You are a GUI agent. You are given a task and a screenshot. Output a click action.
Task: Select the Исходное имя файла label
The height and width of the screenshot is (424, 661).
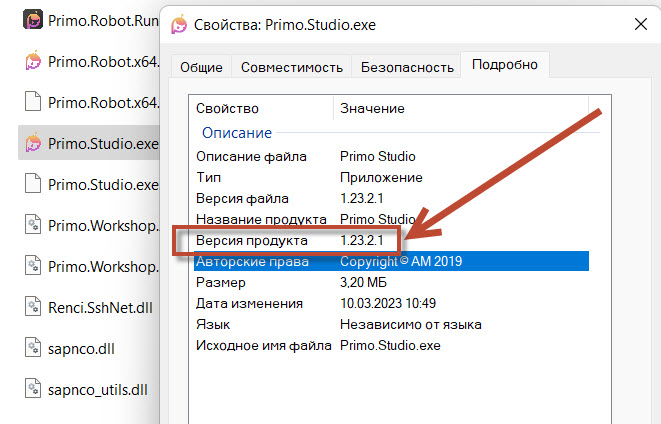(x=263, y=346)
